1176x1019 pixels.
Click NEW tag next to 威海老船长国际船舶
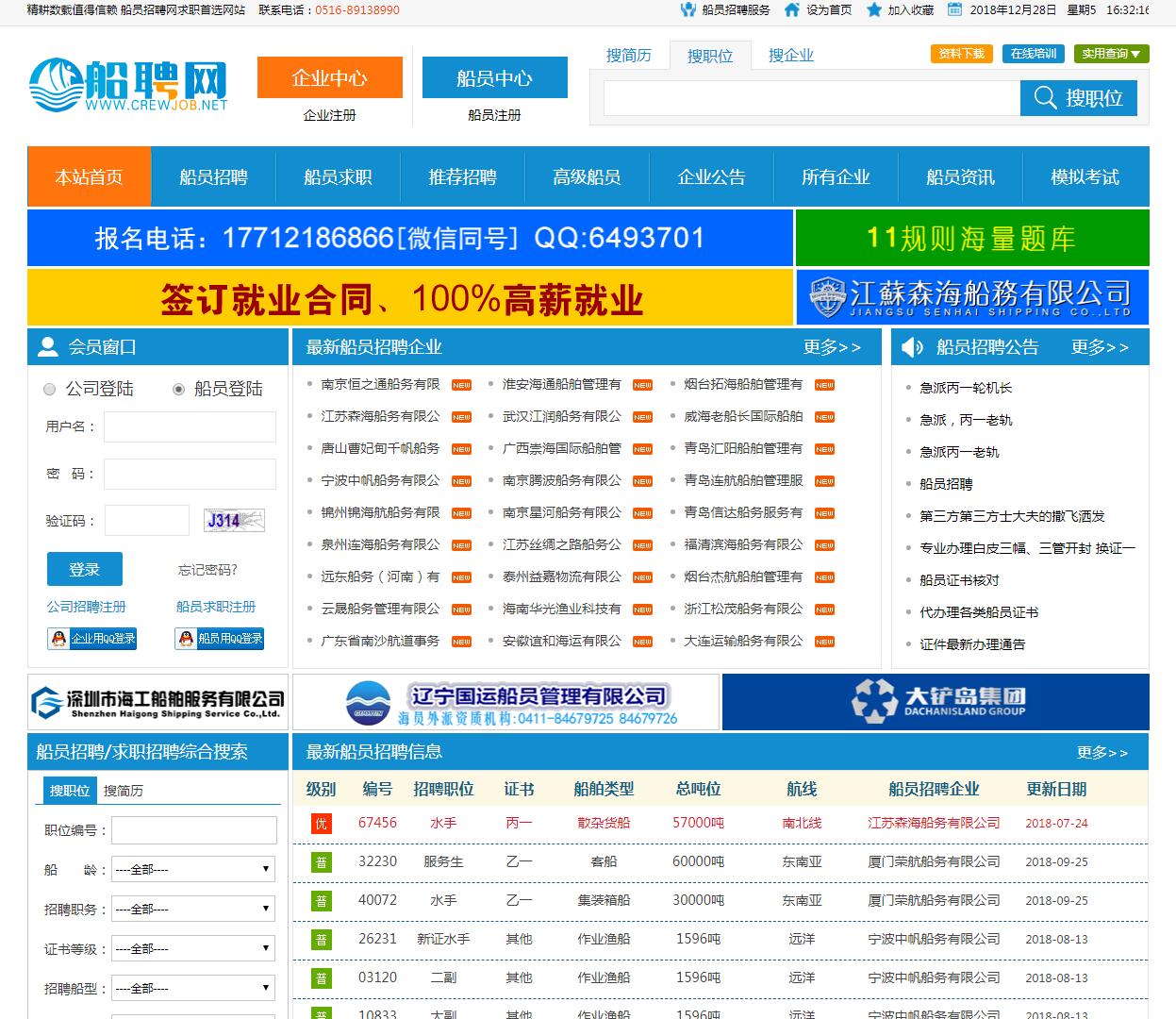(x=824, y=417)
